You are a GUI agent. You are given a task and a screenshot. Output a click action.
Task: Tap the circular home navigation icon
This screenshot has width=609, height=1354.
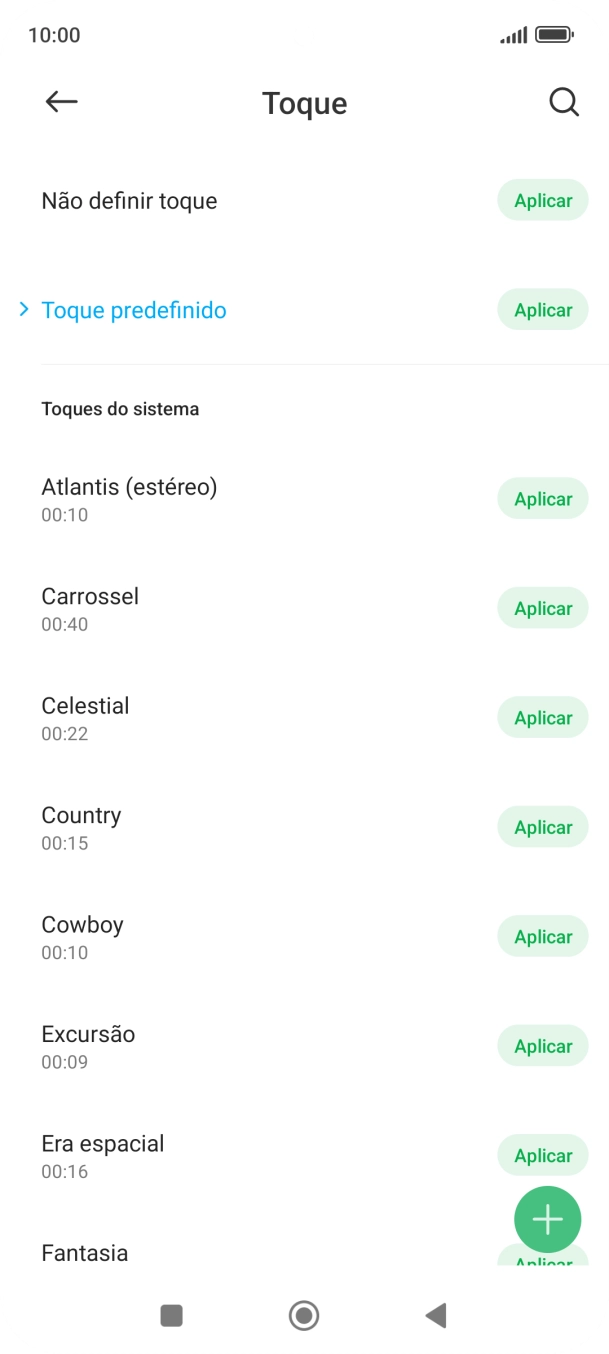(x=303, y=1316)
